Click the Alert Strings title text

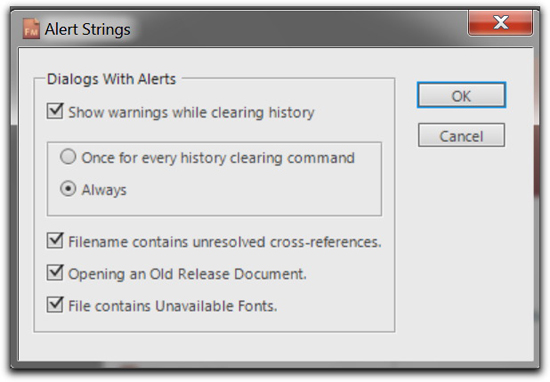tap(87, 29)
